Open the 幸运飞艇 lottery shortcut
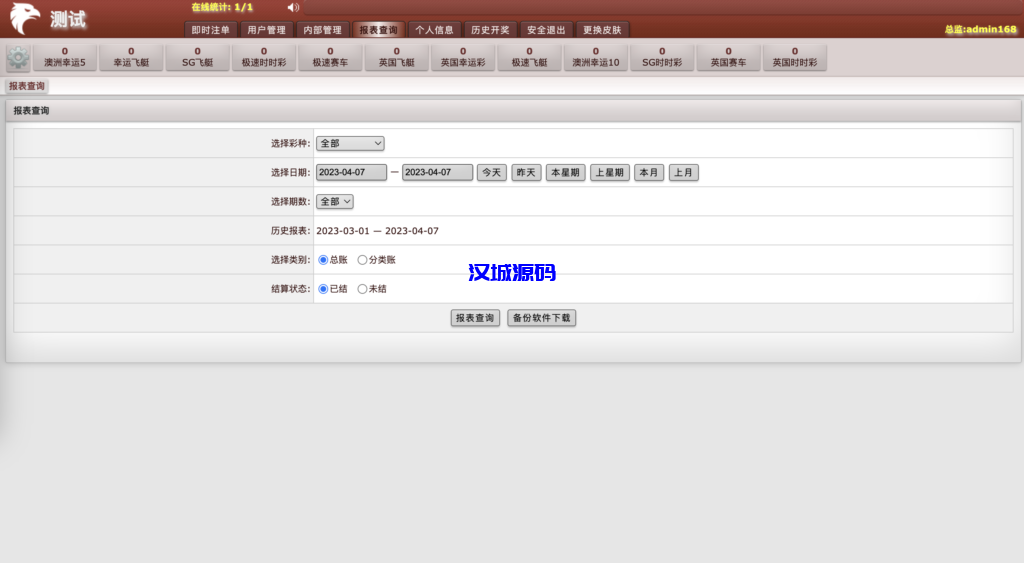This screenshot has width=1024, height=563. coord(131,57)
